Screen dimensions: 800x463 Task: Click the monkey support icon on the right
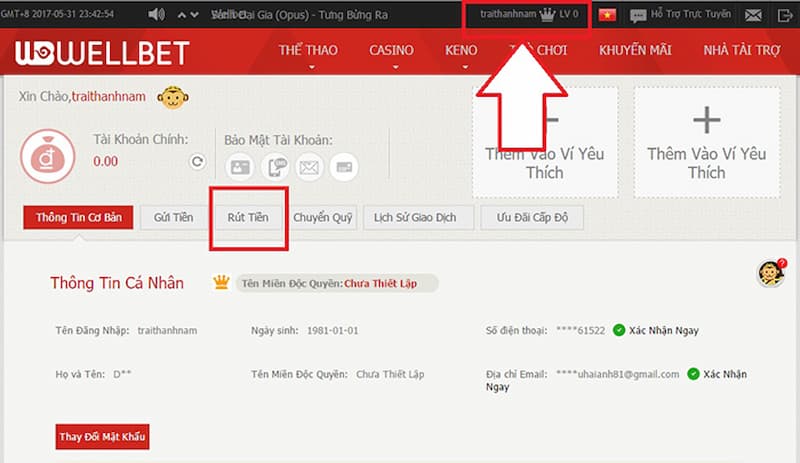tap(770, 274)
